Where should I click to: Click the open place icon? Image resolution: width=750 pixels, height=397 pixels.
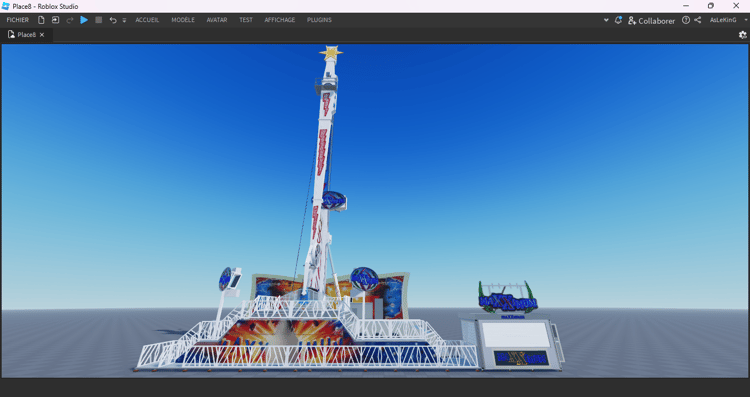point(55,20)
